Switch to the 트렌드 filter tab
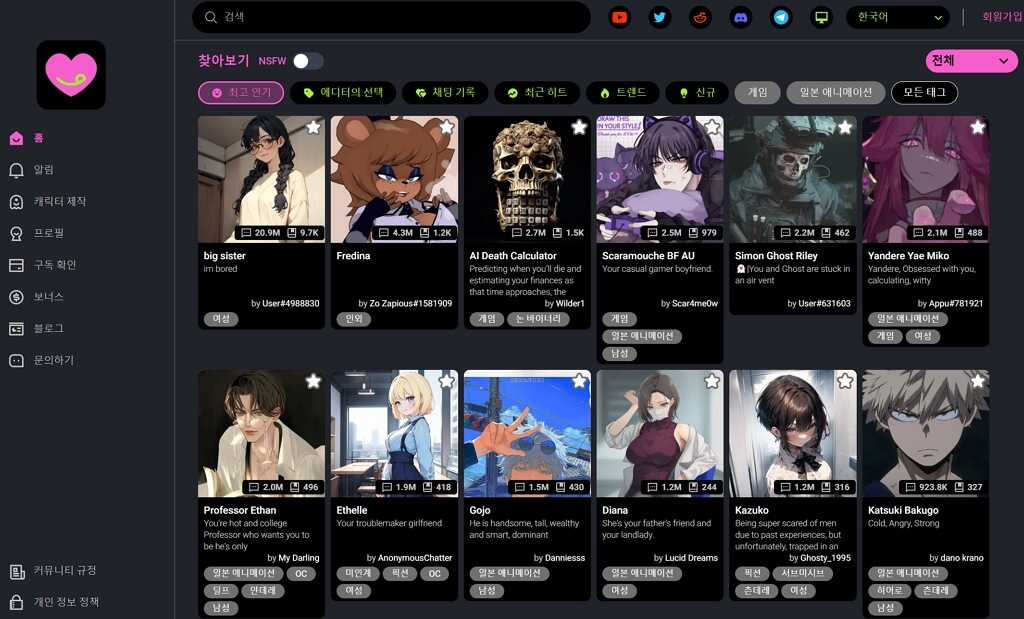The width and height of the screenshot is (1024, 619). coord(626,92)
